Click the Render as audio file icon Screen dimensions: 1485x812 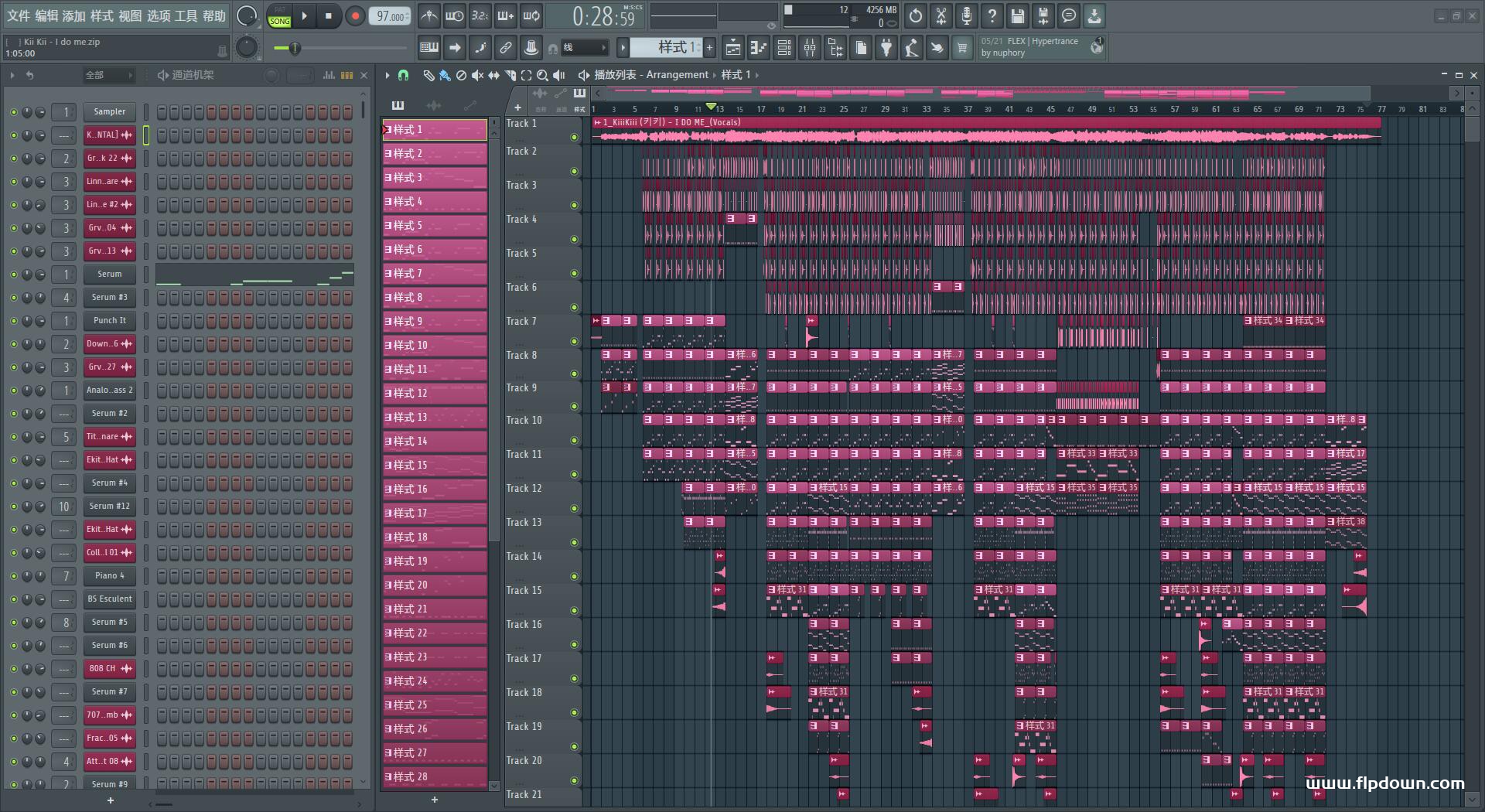click(1043, 15)
